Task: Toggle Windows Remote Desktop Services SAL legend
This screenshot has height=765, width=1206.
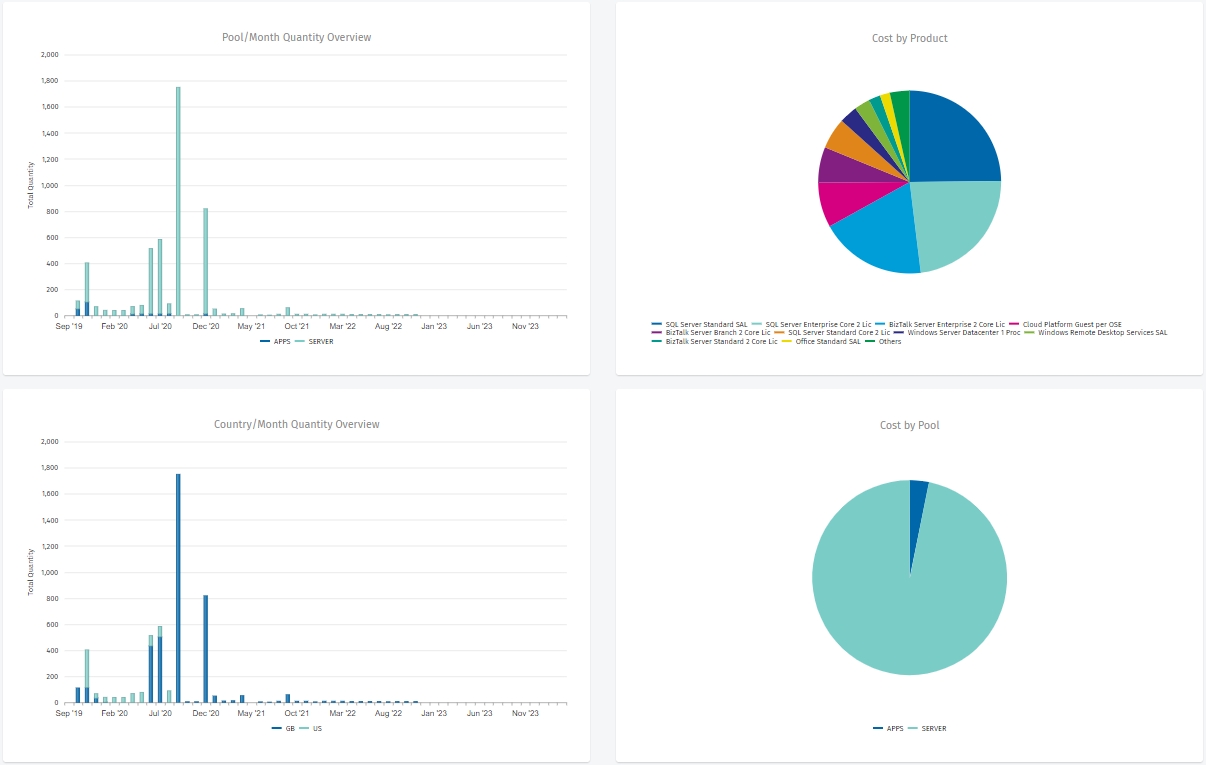Action: pyautogui.click(x=1102, y=332)
